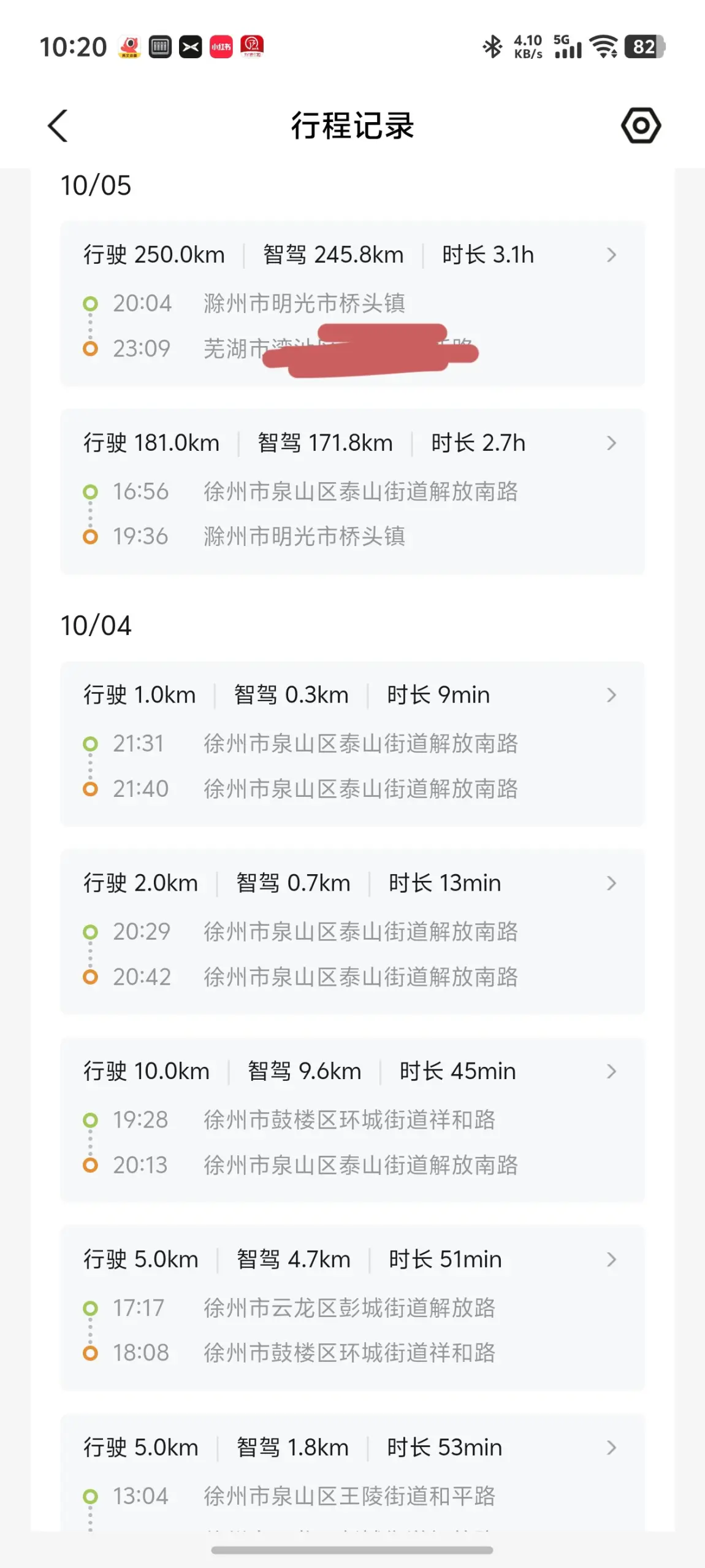Image resolution: width=705 pixels, height=1568 pixels.
Task: Expand the 181.0km trip chevron
Action: coord(611,443)
